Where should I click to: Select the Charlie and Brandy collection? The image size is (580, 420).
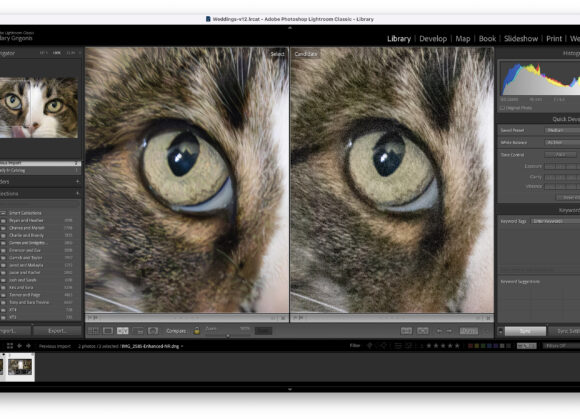(26, 235)
